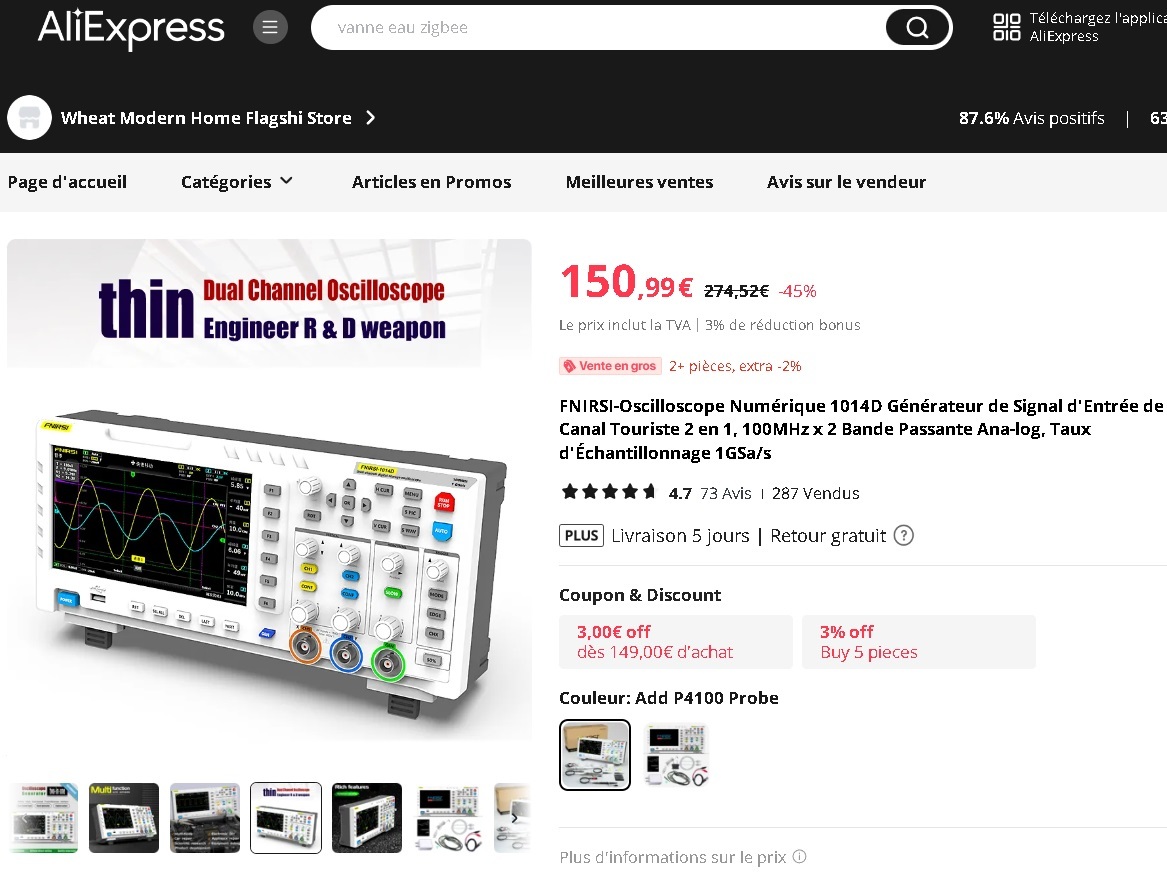Click the search field containing vanne eau zigbee
The height and width of the screenshot is (873, 1167).
pyautogui.click(x=598, y=28)
